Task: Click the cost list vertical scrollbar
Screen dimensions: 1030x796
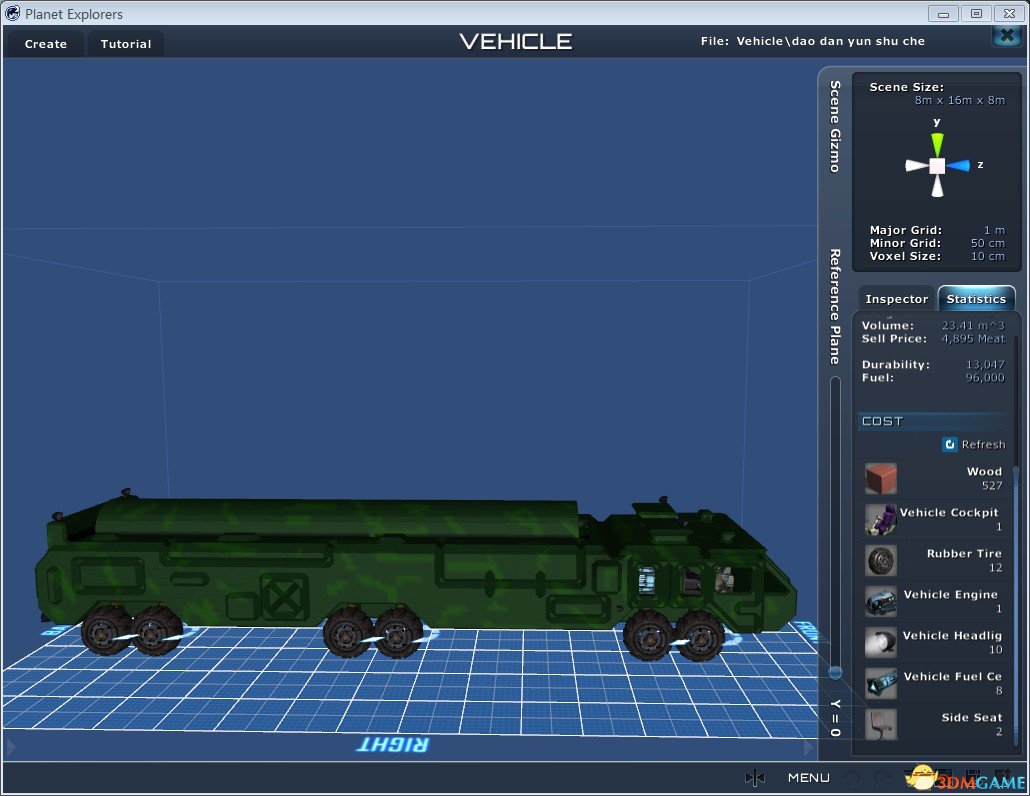Action: (x=1016, y=604)
